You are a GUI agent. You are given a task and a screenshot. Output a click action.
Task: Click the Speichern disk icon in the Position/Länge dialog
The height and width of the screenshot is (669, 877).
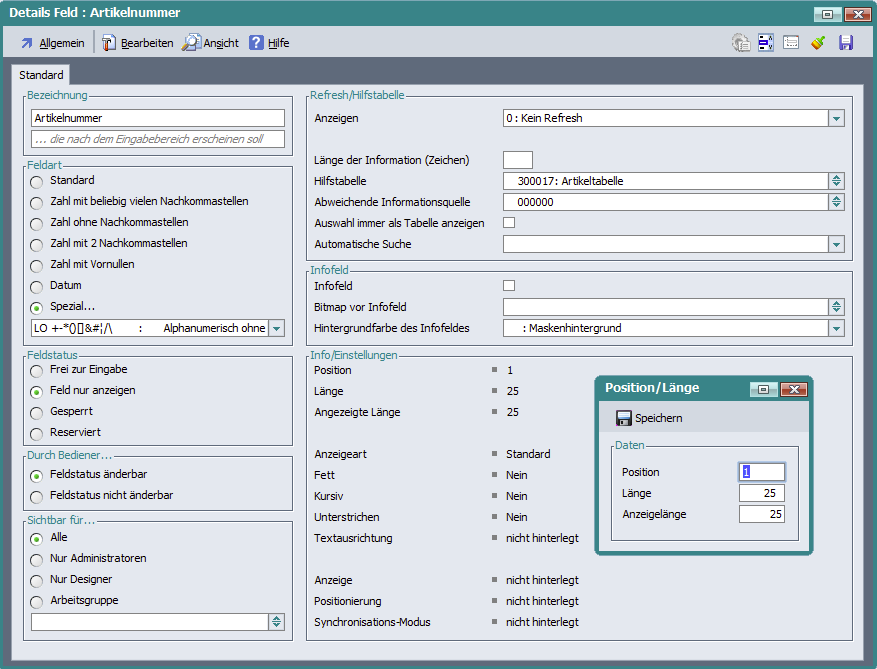[624, 418]
